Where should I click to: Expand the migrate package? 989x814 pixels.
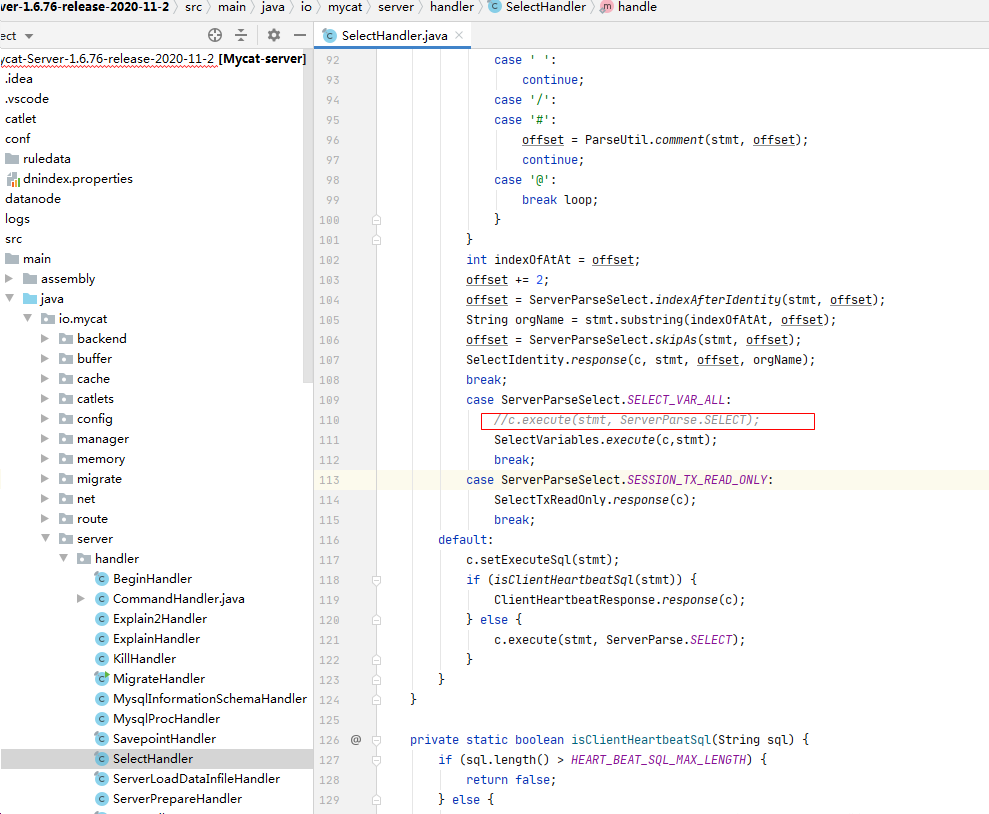click(x=45, y=479)
